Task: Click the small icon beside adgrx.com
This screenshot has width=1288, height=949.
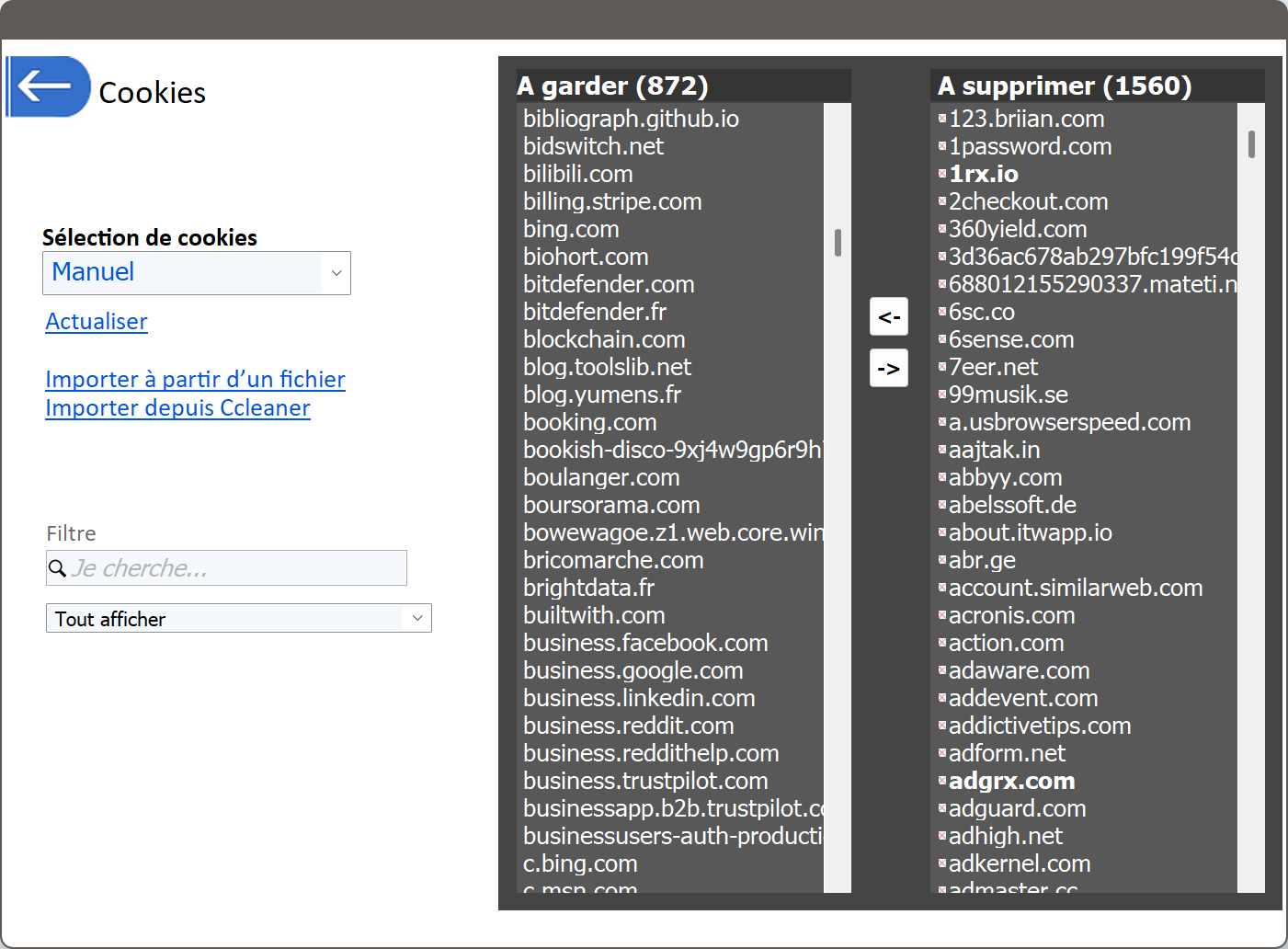Action: (x=942, y=781)
